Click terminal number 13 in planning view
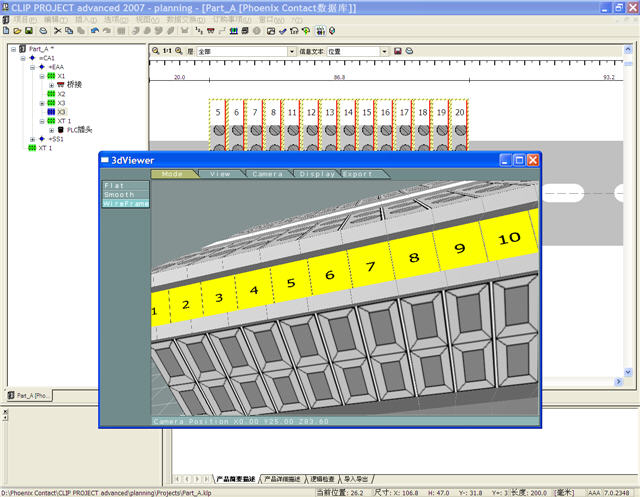The width and height of the screenshot is (640, 497). click(330, 112)
